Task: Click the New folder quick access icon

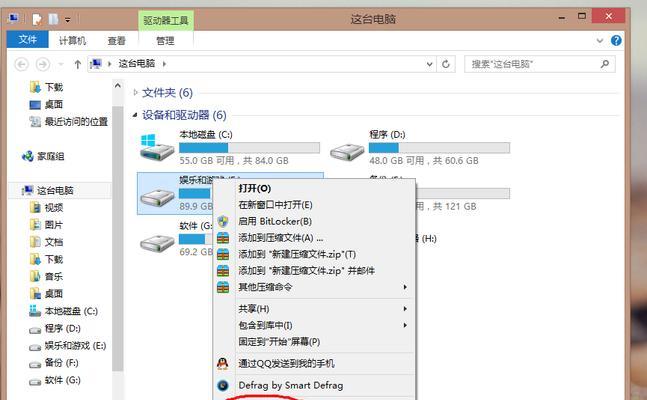Action: coord(53,19)
